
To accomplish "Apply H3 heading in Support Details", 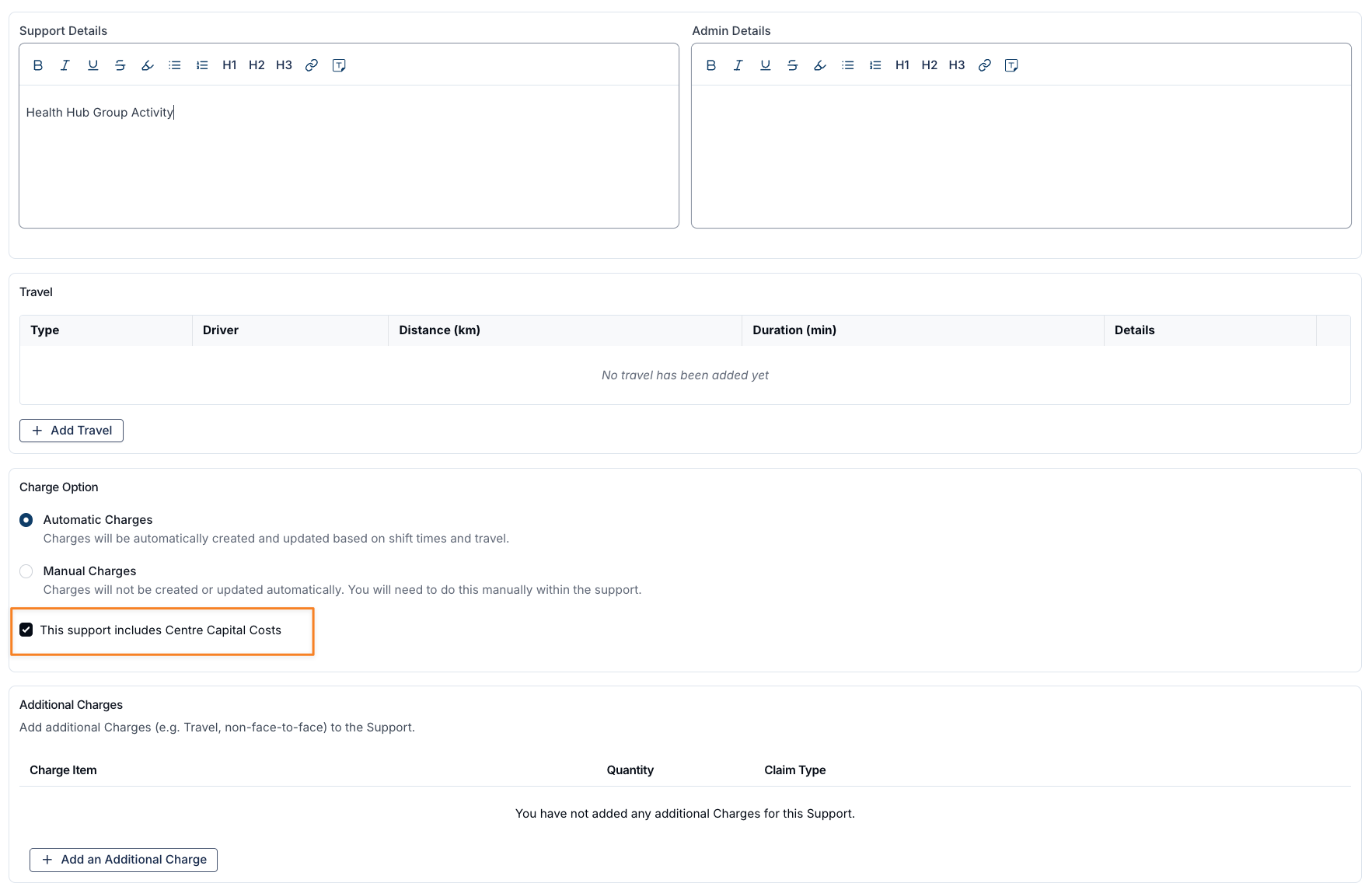I will 284,65.
